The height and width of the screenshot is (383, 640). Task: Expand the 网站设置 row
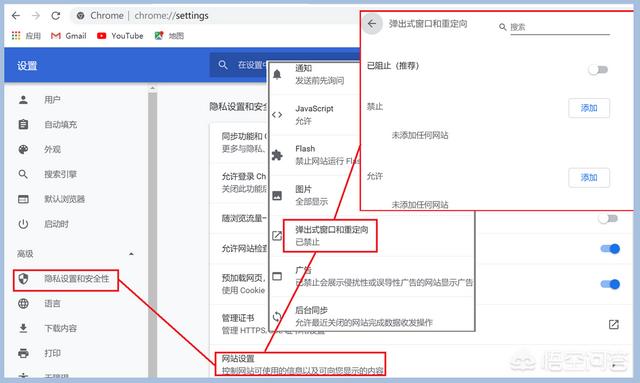(x=300, y=364)
